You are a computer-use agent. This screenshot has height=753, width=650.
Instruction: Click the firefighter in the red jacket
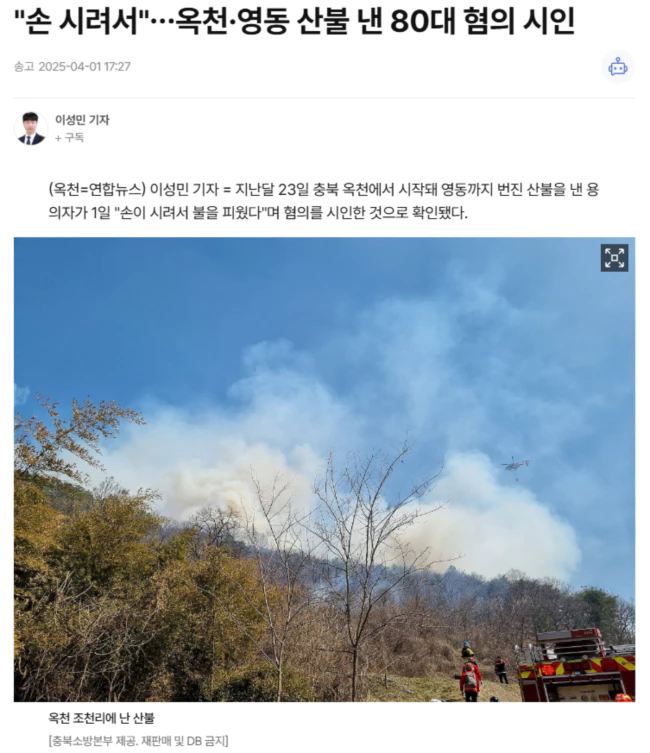(x=470, y=681)
